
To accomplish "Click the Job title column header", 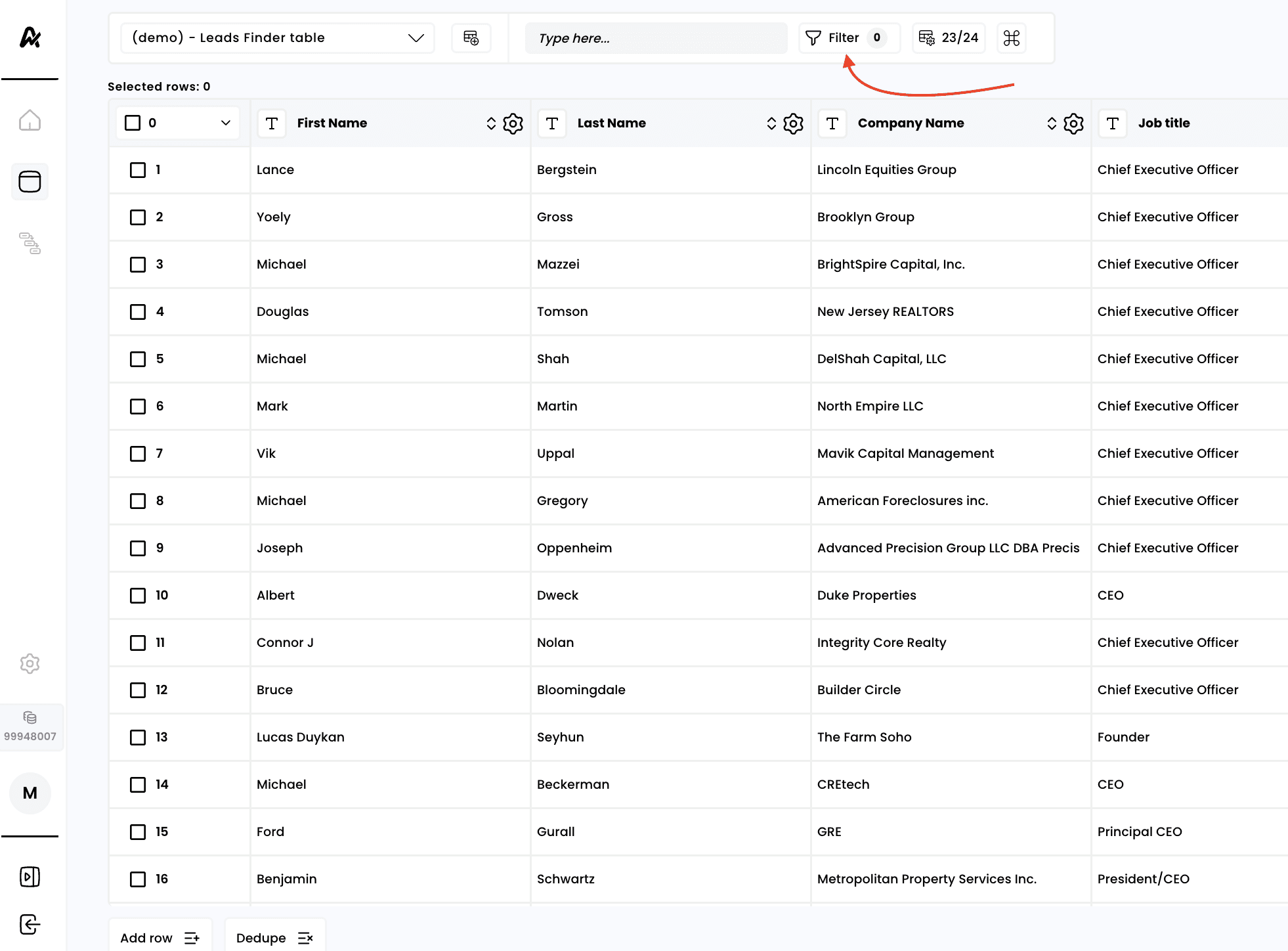I will [1163, 123].
